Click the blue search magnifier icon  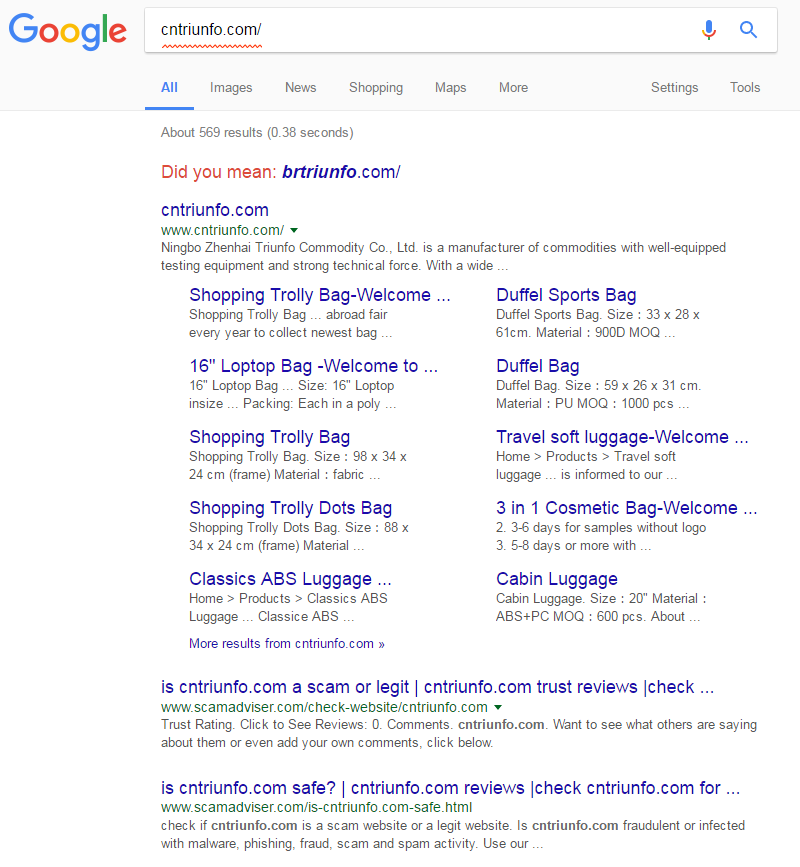click(x=748, y=29)
